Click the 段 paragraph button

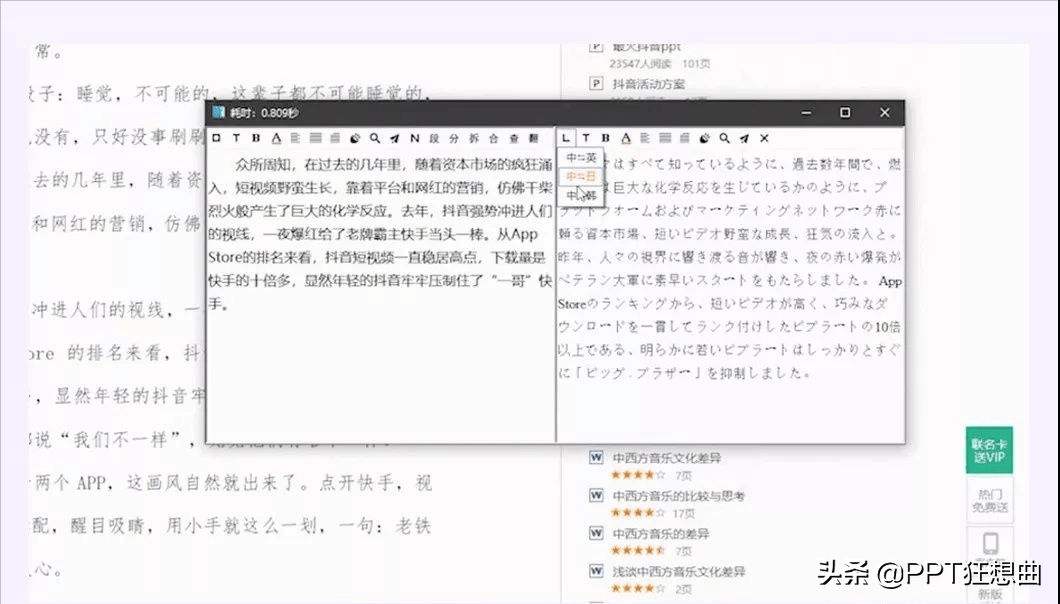[x=434, y=138]
